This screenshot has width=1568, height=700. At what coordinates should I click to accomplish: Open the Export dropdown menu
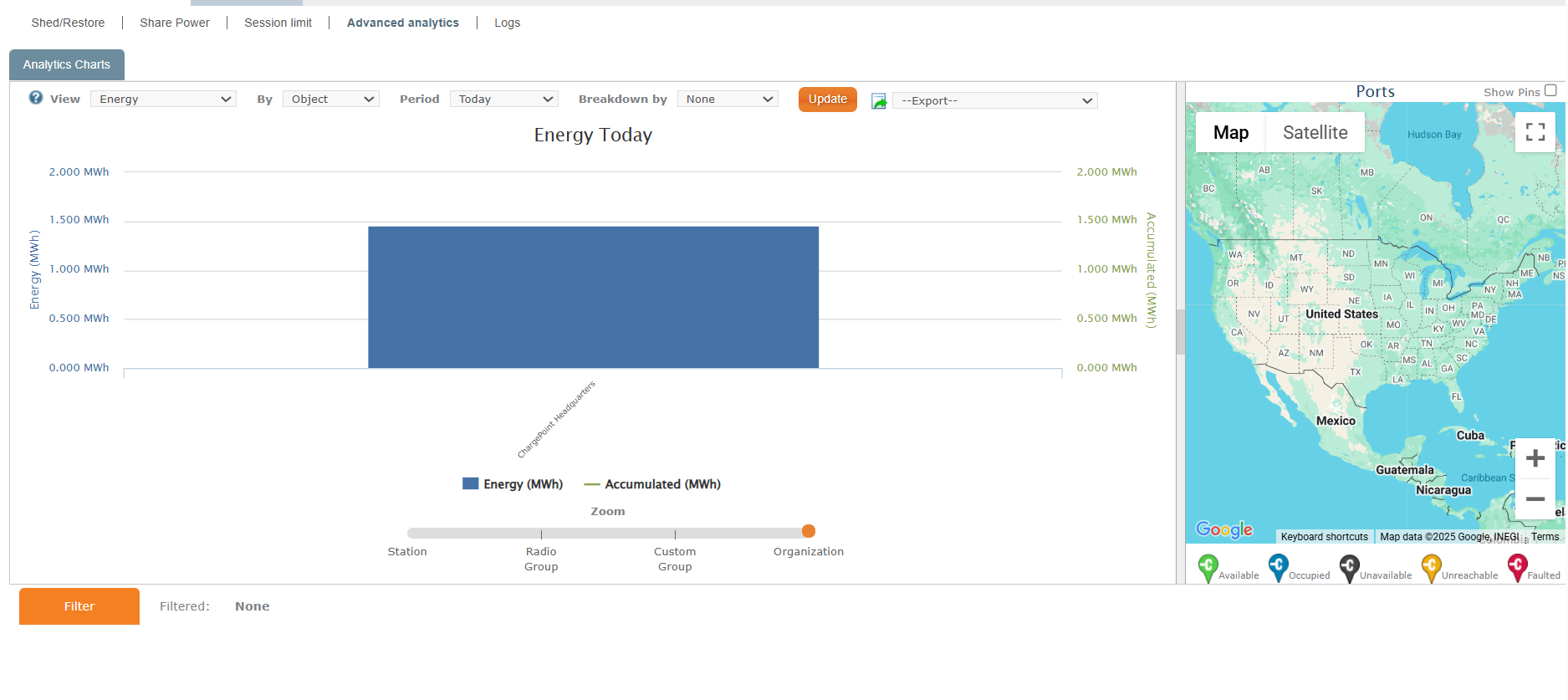pos(995,101)
